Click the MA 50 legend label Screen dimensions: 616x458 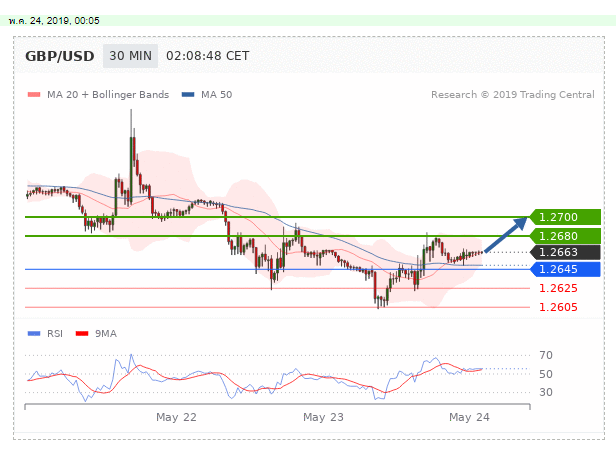point(216,95)
